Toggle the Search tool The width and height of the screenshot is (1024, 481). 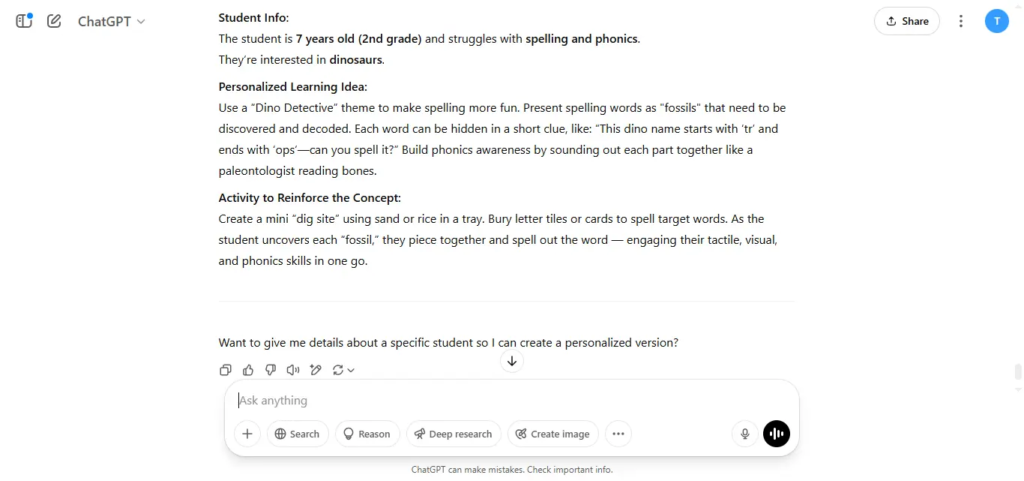(298, 434)
